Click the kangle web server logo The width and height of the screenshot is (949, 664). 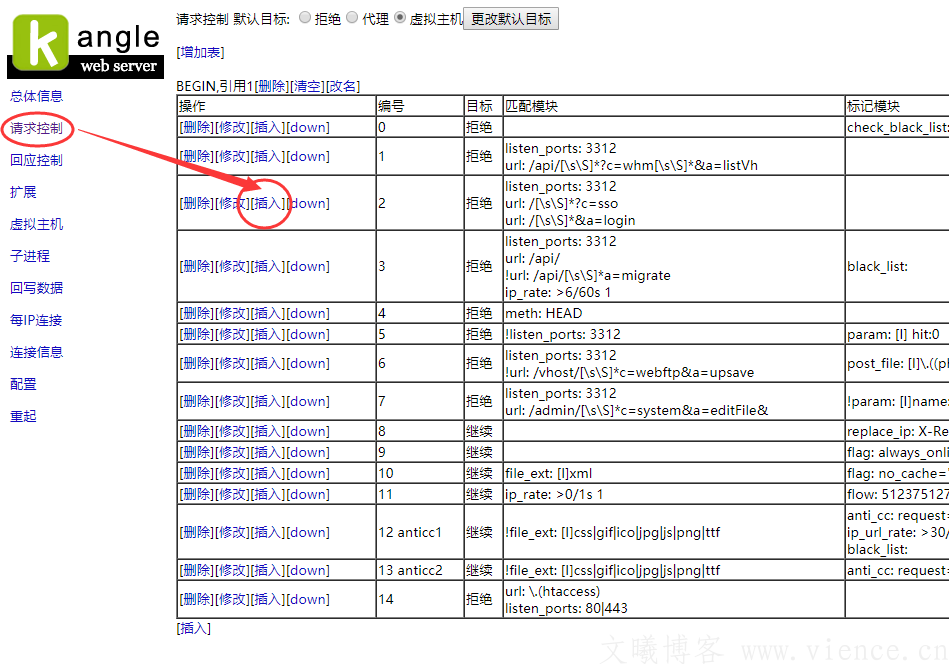click(x=85, y=40)
